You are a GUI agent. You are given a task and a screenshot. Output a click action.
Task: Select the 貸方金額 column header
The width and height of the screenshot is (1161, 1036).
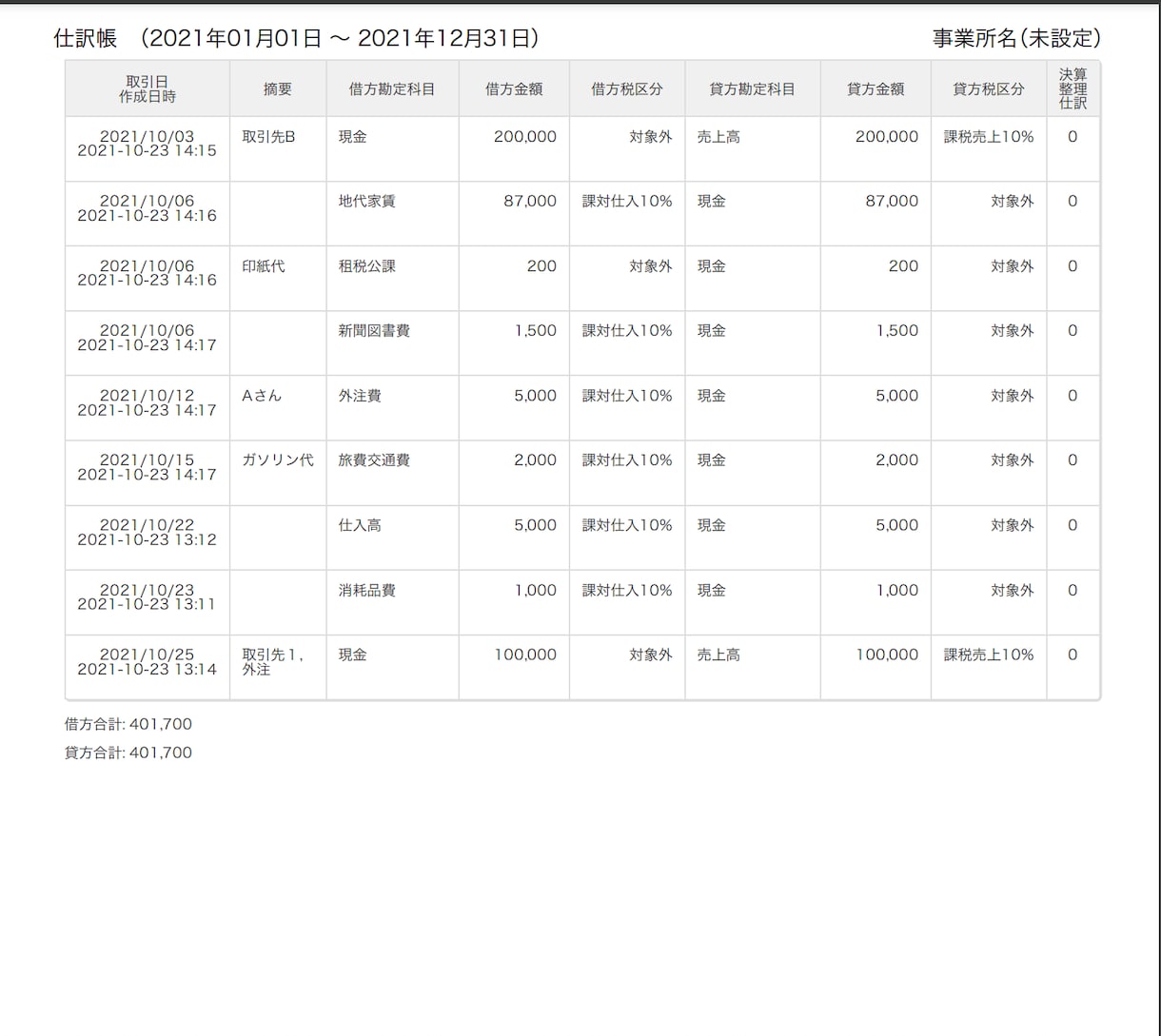coord(876,88)
